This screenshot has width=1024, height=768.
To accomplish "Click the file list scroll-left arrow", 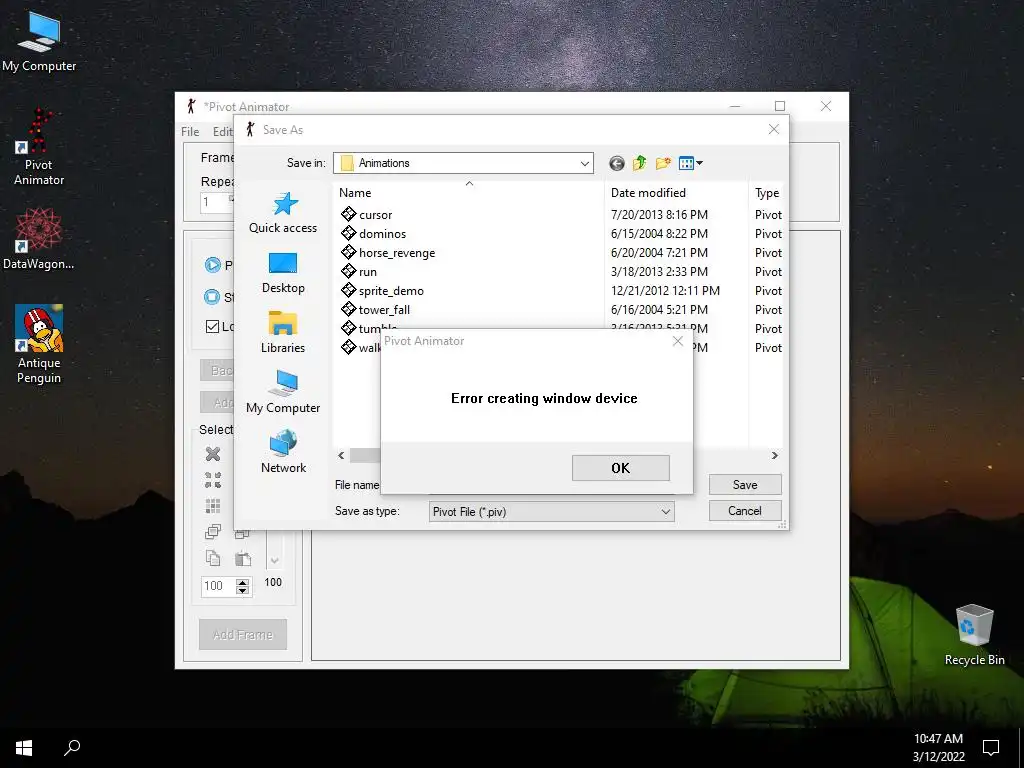I will tap(341, 455).
